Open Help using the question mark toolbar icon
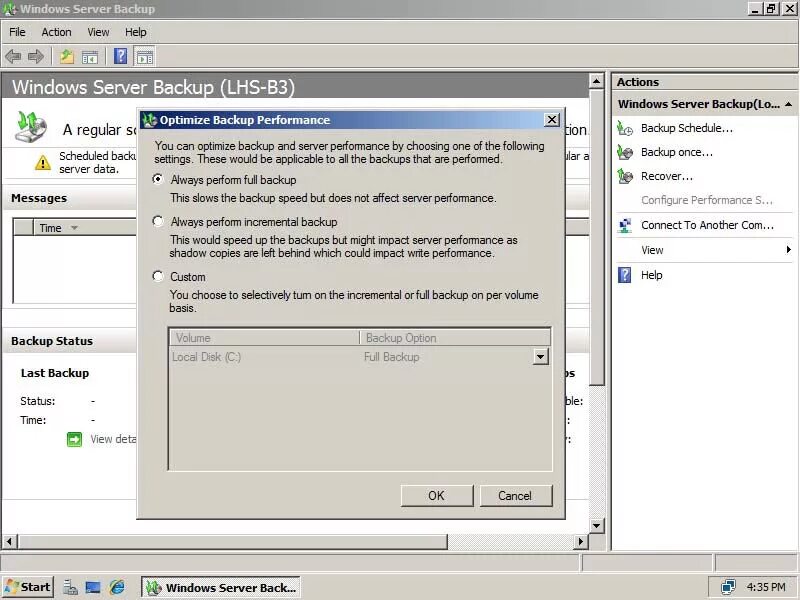The image size is (800, 600). pyautogui.click(x=122, y=56)
